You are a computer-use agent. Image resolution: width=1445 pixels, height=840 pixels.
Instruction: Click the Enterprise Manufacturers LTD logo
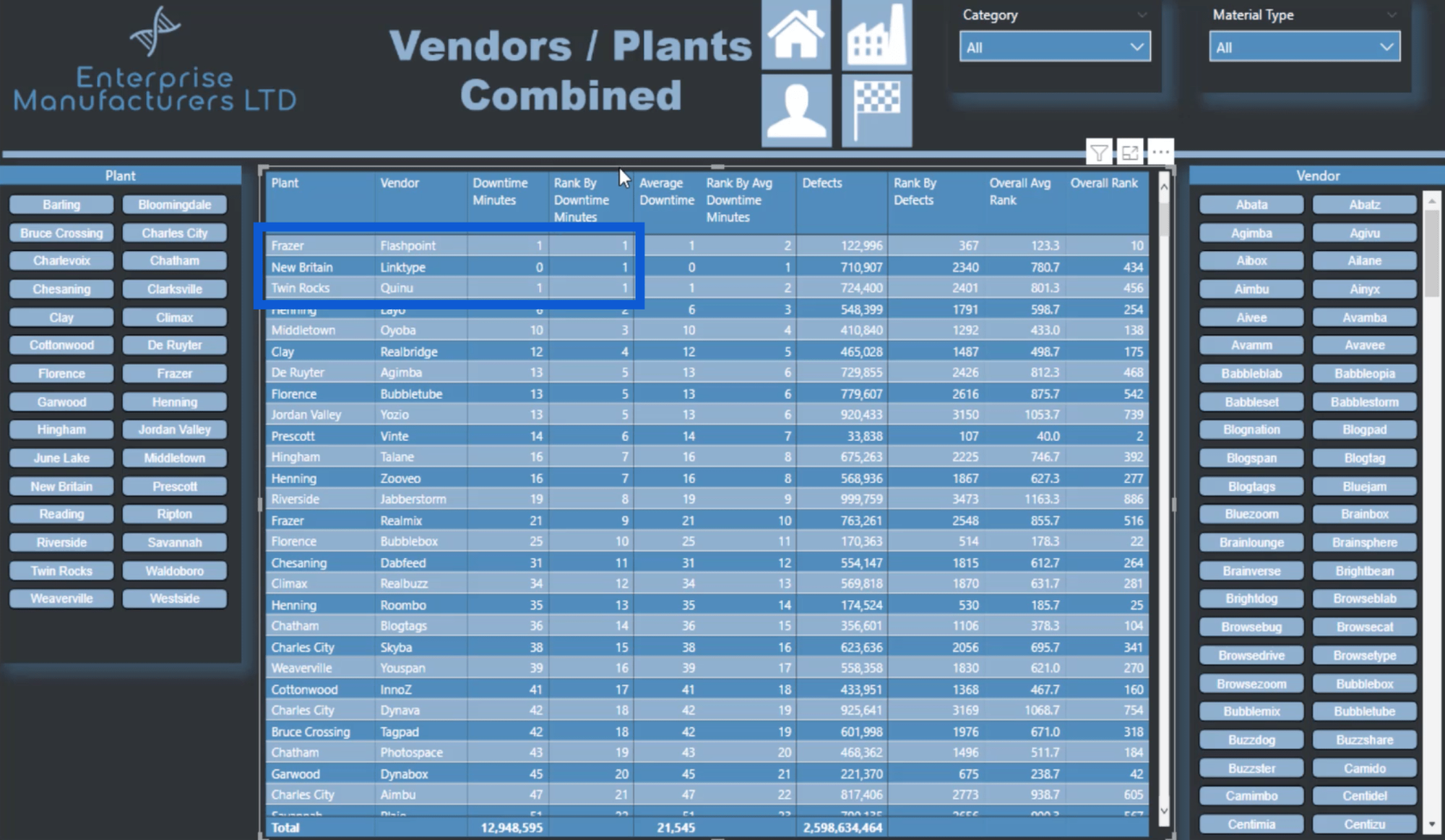click(156, 60)
